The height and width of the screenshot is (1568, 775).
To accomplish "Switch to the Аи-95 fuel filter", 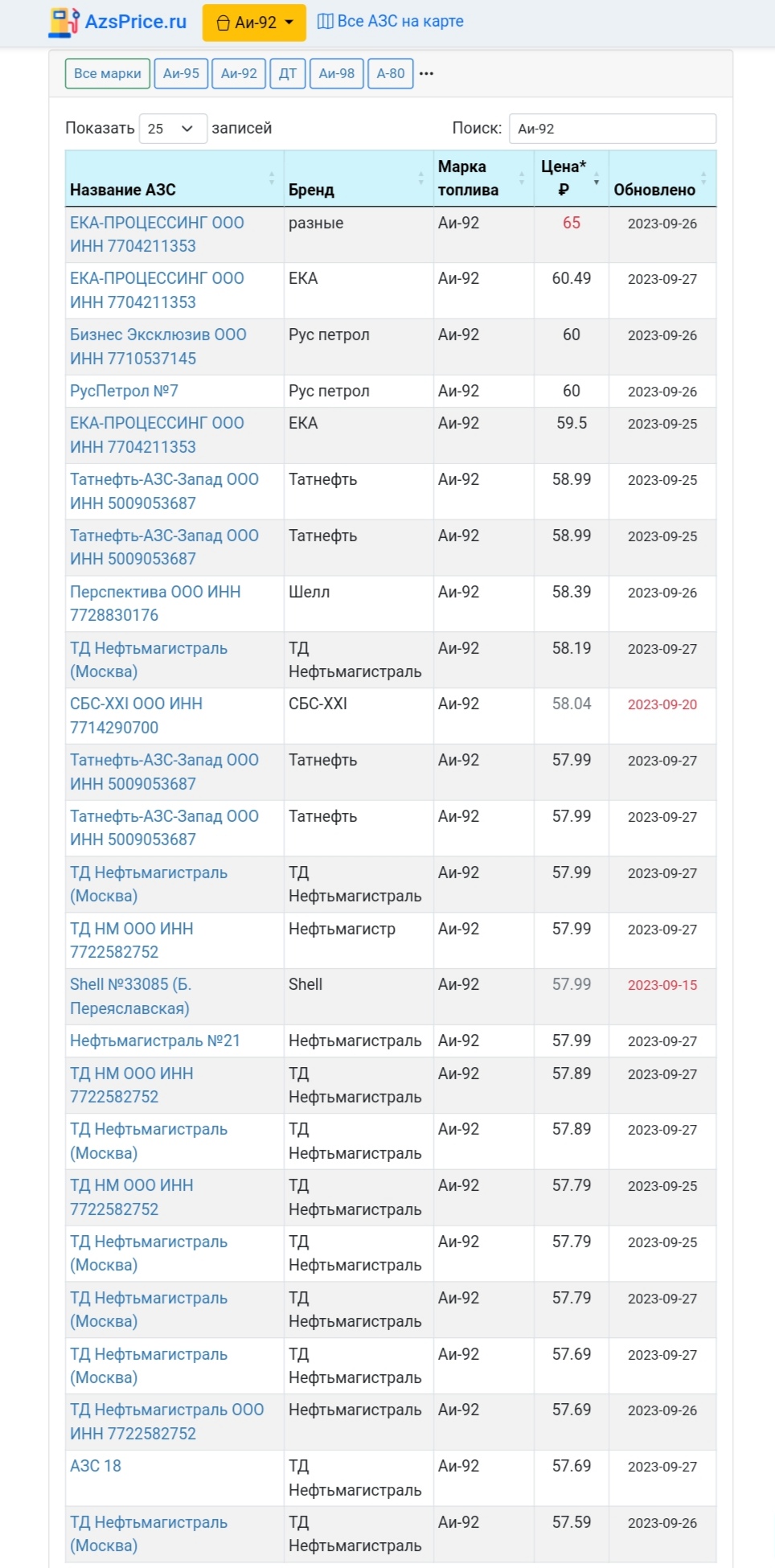I will pos(181,74).
